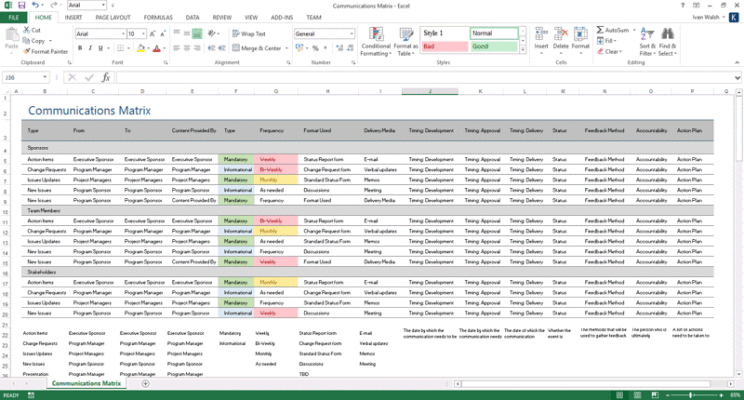The width and height of the screenshot is (744, 400).
Task: Expand the Merge & Center dropdown arrow
Action: pos(287,48)
